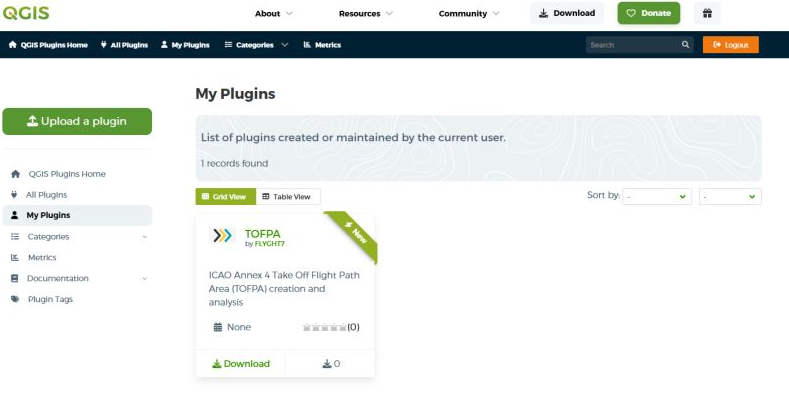
Task: Open Metrics in navbar
Action: pos(322,45)
